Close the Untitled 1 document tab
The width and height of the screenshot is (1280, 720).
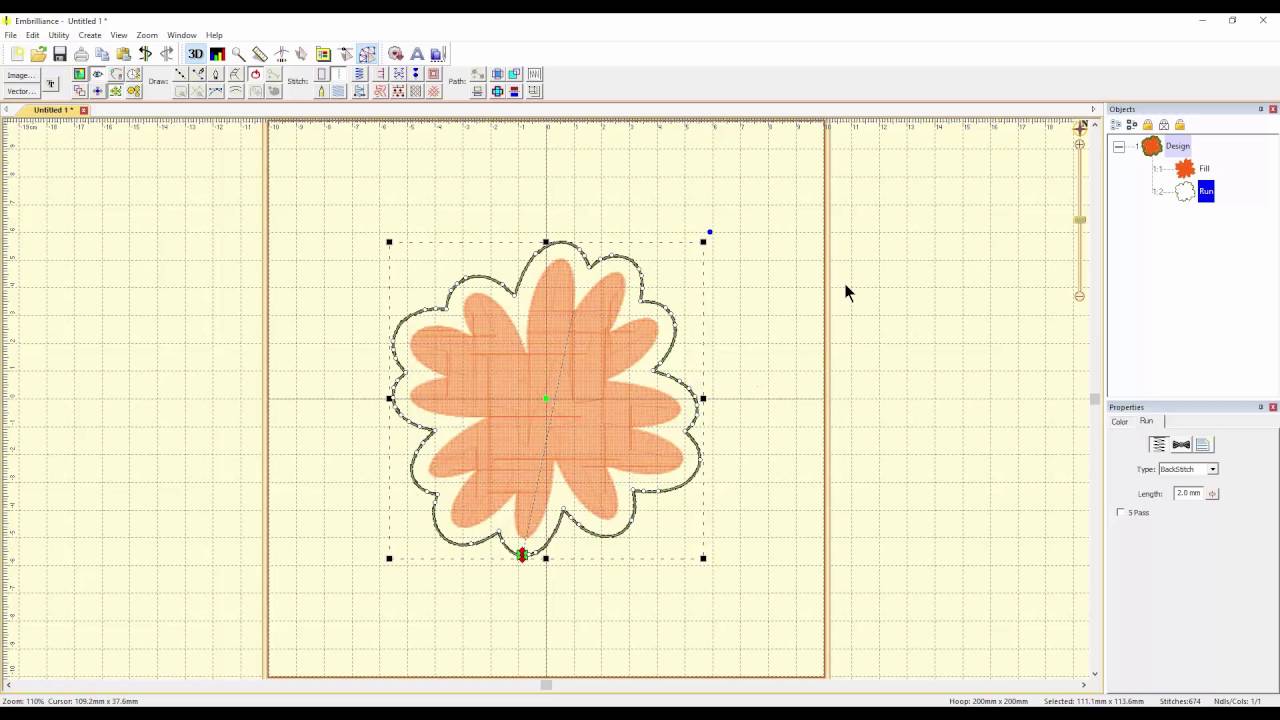pos(84,110)
